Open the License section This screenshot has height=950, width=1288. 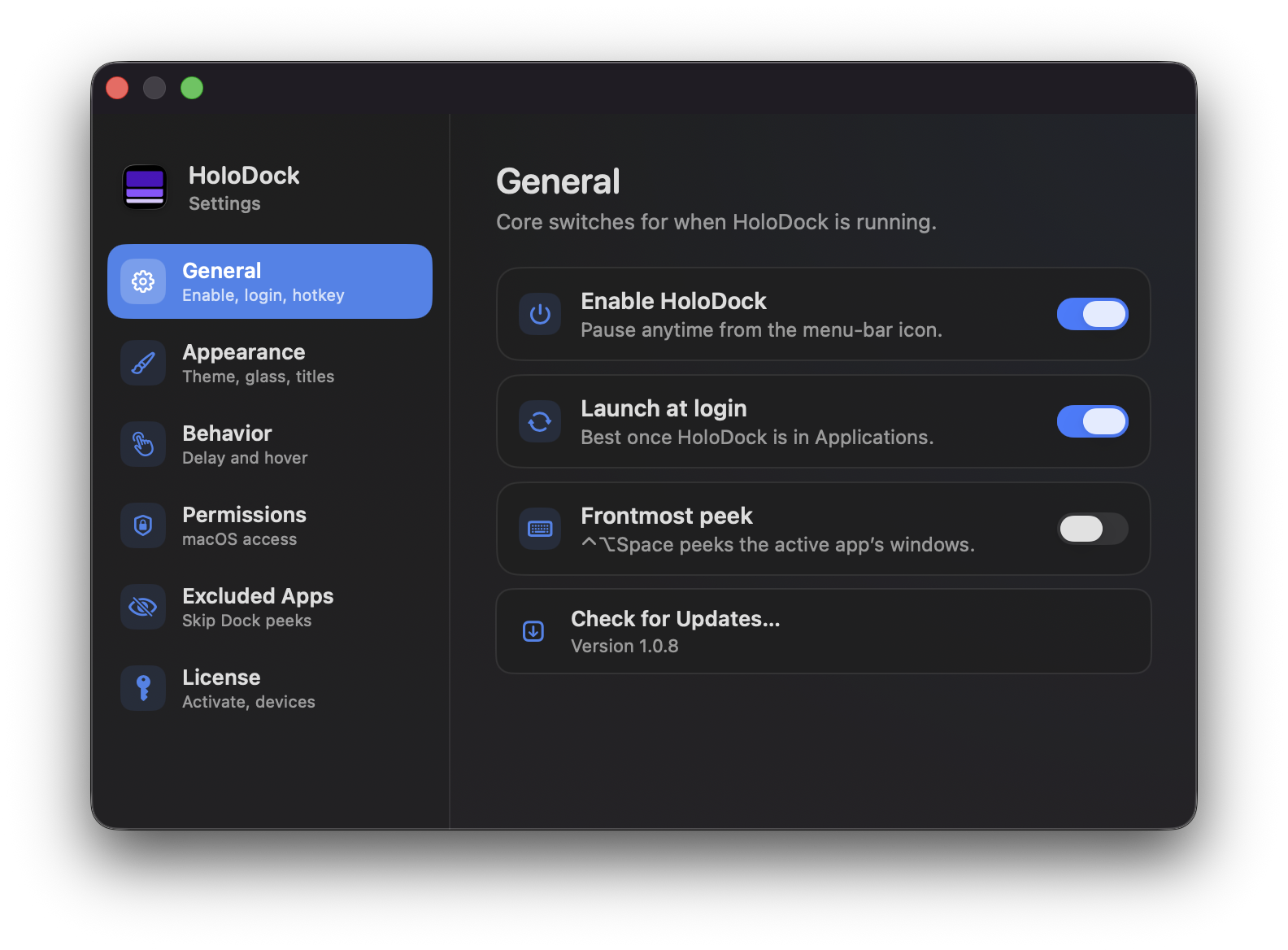pos(270,688)
